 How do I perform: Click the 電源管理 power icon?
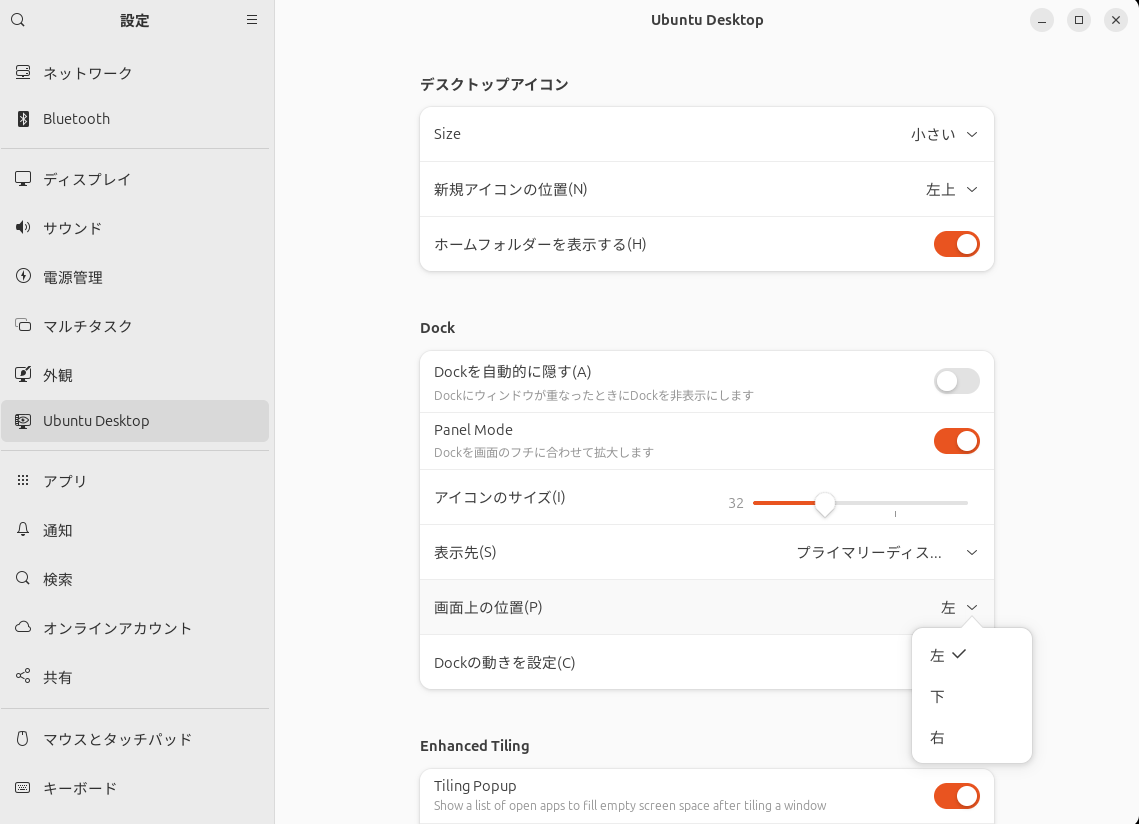(x=23, y=277)
